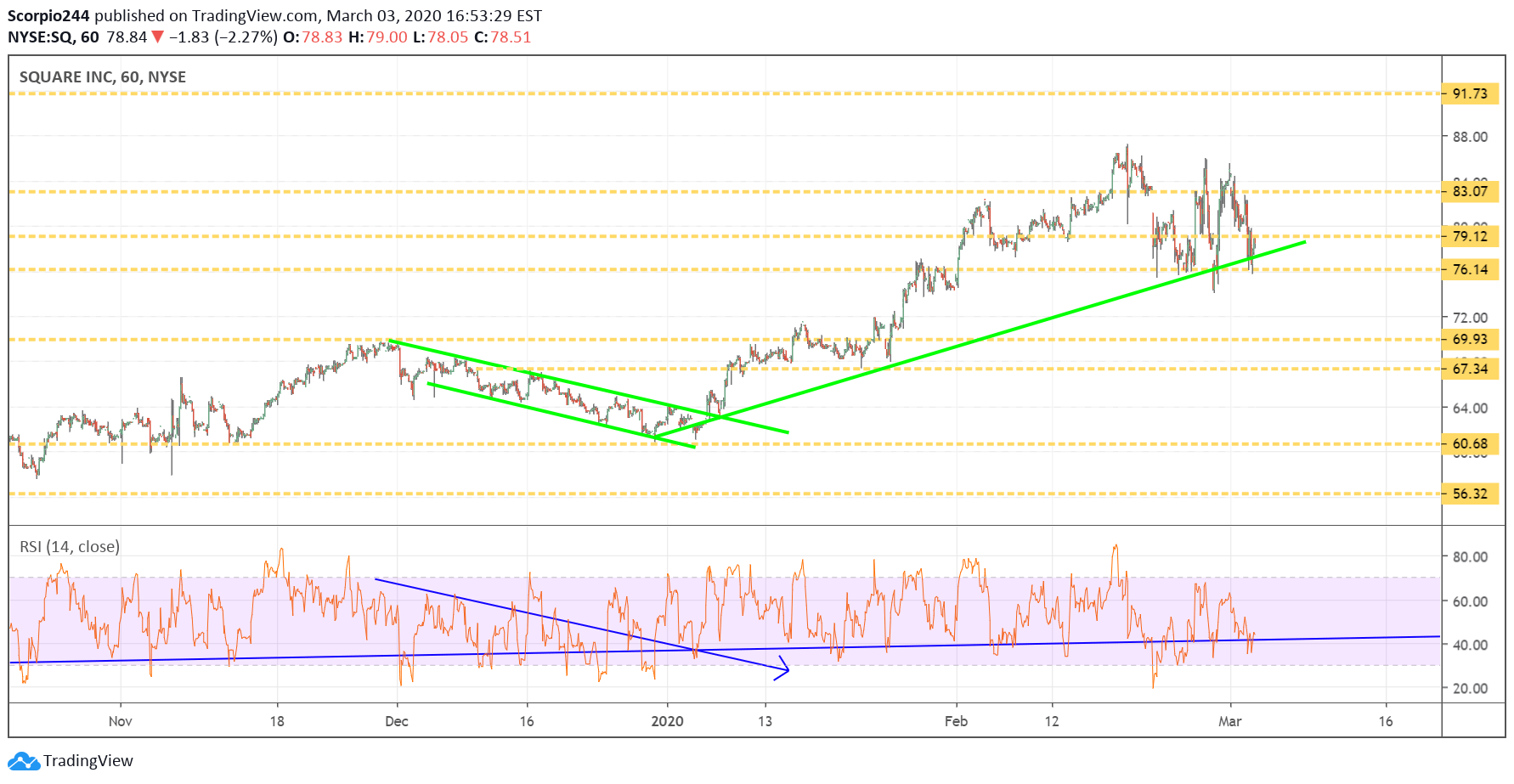Click the TradingView wordmark at the bottom
Screen dimensions: 1514x784
tap(88, 761)
